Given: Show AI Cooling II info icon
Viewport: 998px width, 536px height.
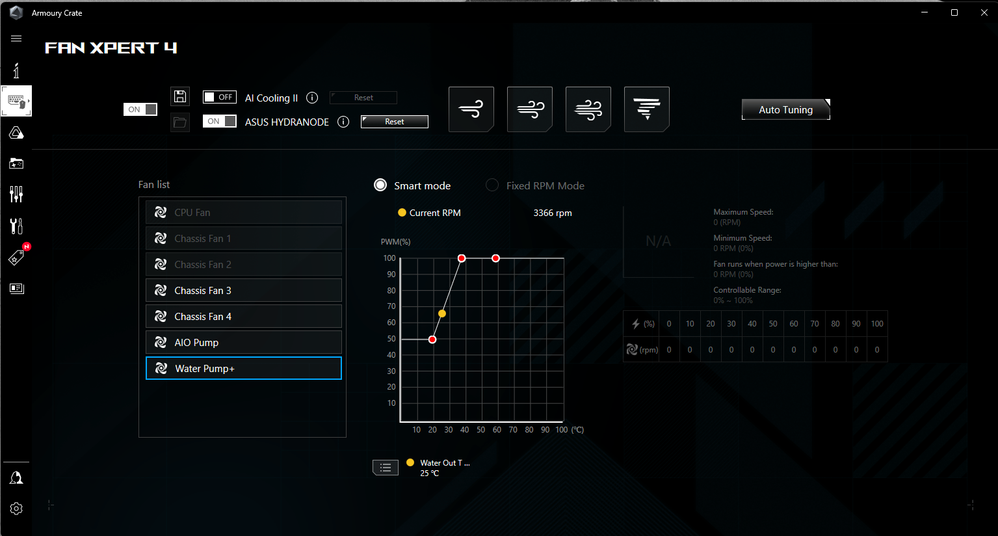Looking at the screenshot, I should (x=312, y=97).
